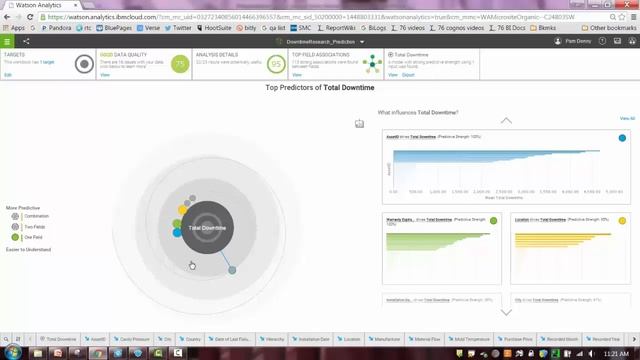Click the Top Field Associations network icon
640x360 pixels.
372,64
